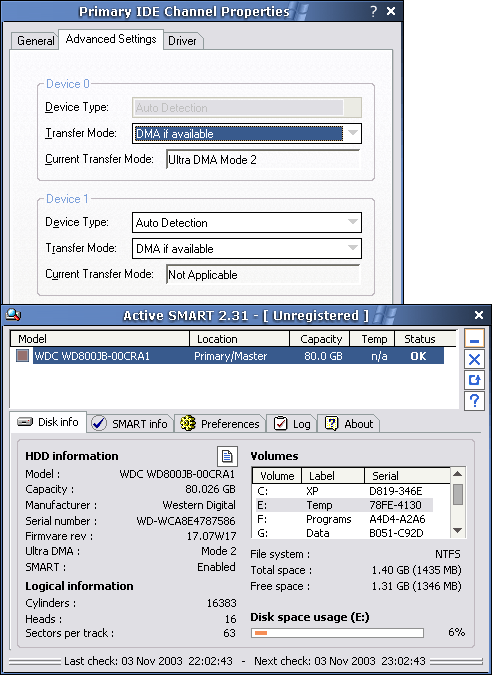Select volume E: Temp row
The height and width of the screenshot is (675, 492).
(342, 505)
